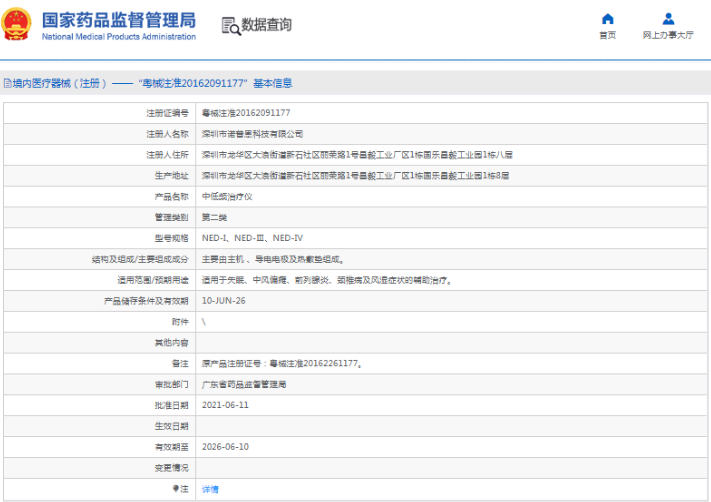Screen dimensions: 711x502
Task: Open 网上办事大厅 user icon
Action: pos(668,19)
